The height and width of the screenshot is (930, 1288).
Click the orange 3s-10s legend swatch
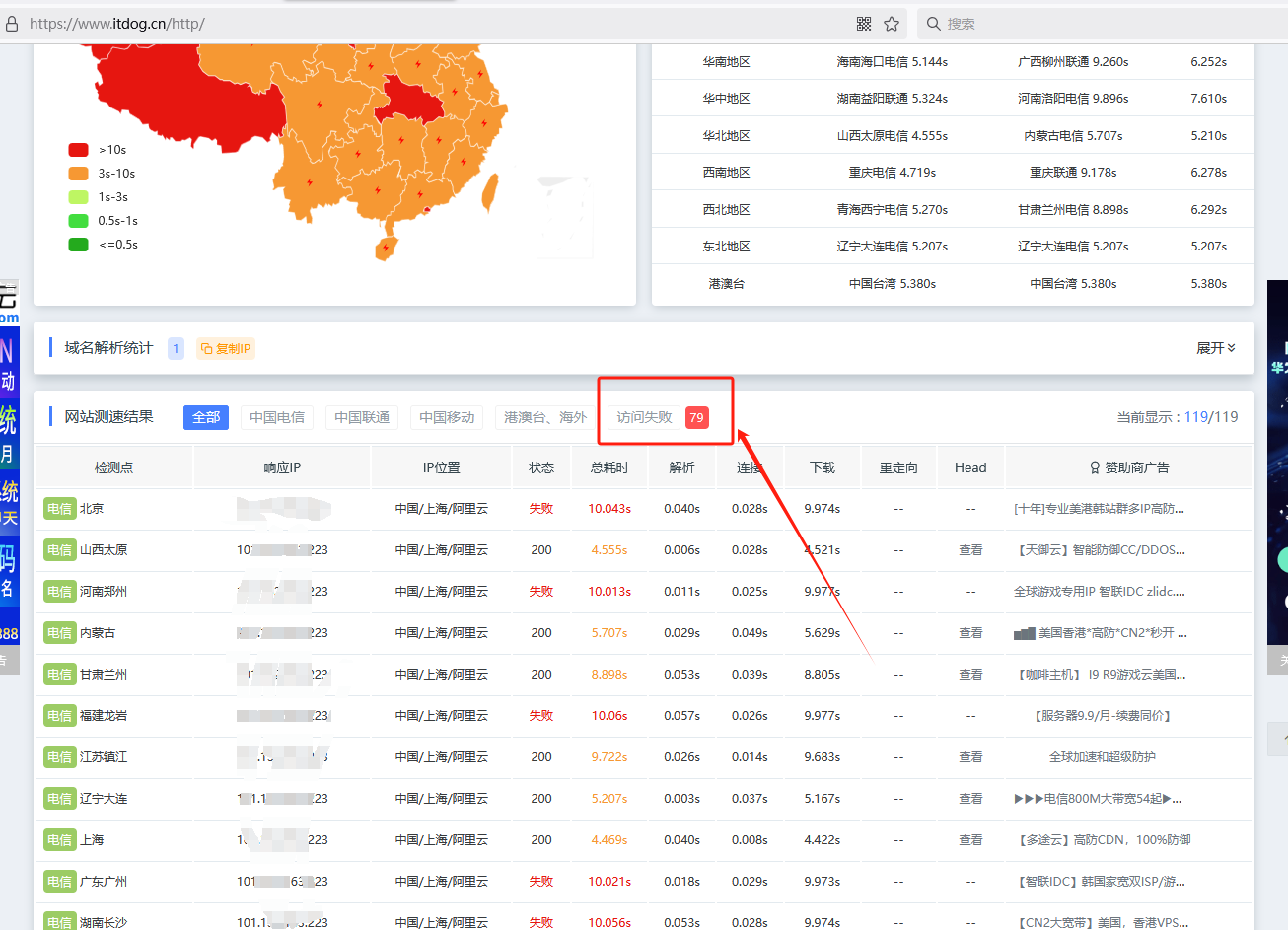[78, 174]
